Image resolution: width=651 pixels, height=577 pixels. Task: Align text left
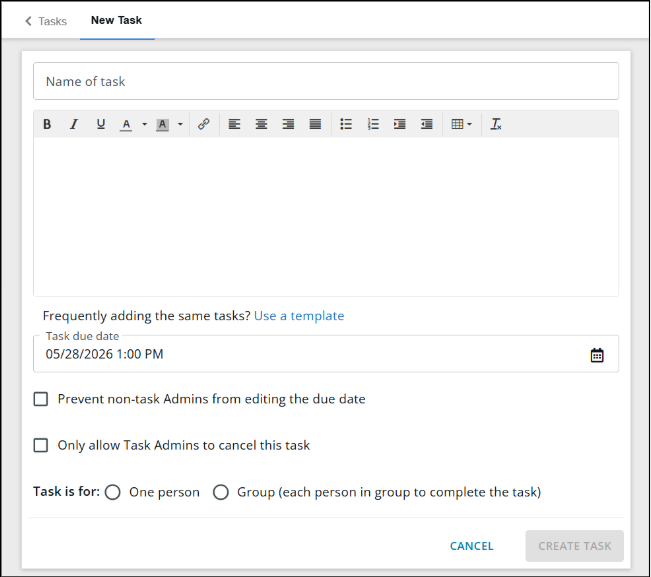pos(235,124)
